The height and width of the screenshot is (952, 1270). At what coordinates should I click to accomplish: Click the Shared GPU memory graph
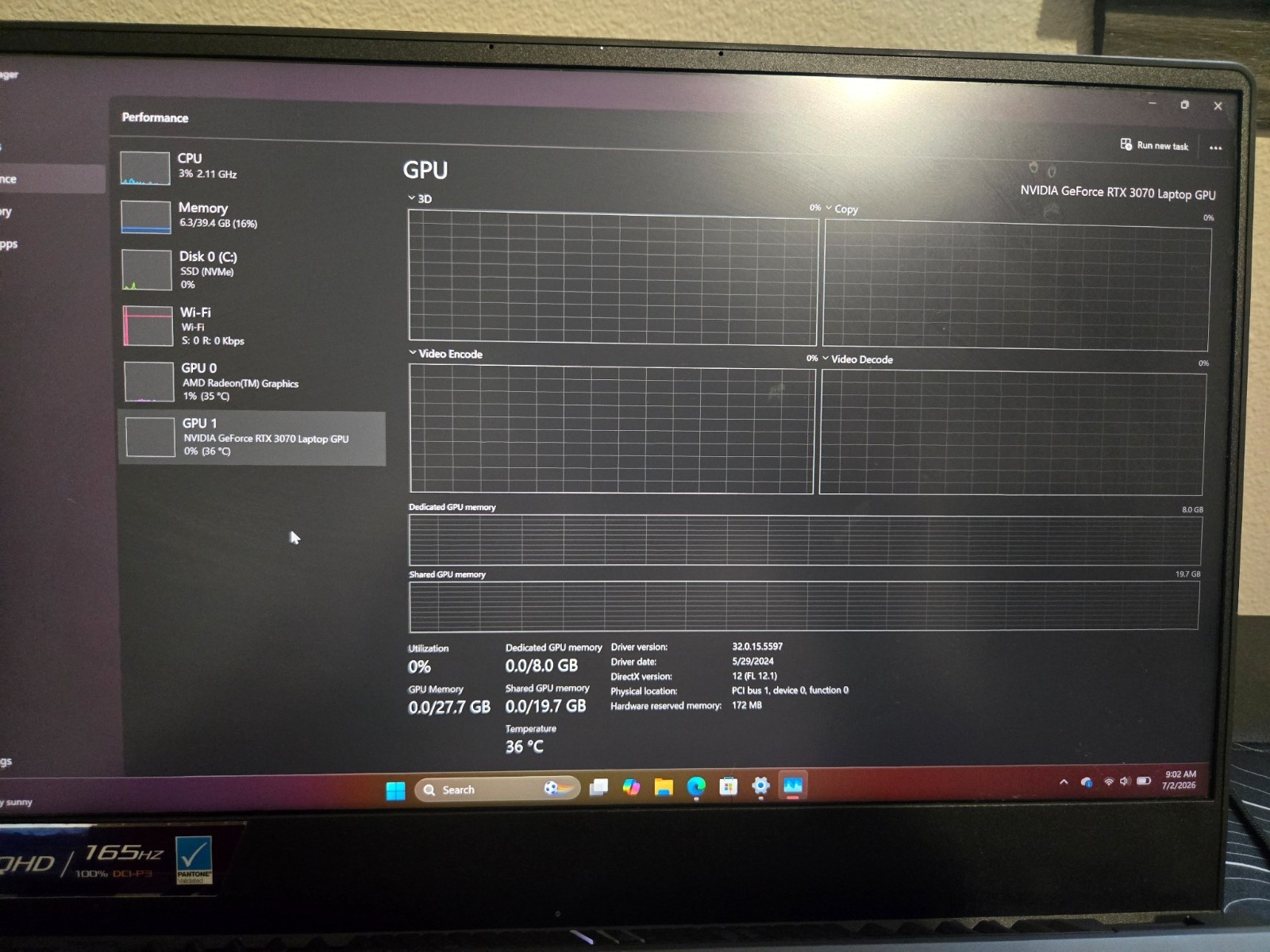(x=803, y=606)
